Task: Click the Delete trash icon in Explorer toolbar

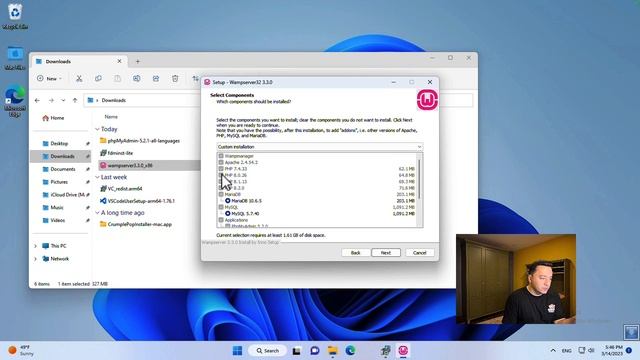Action: [175, 78]
